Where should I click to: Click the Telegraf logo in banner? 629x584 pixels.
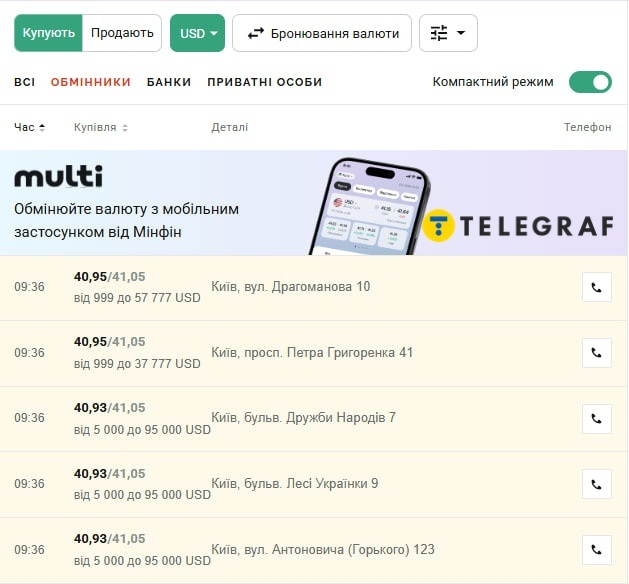[x=517, y=226]
